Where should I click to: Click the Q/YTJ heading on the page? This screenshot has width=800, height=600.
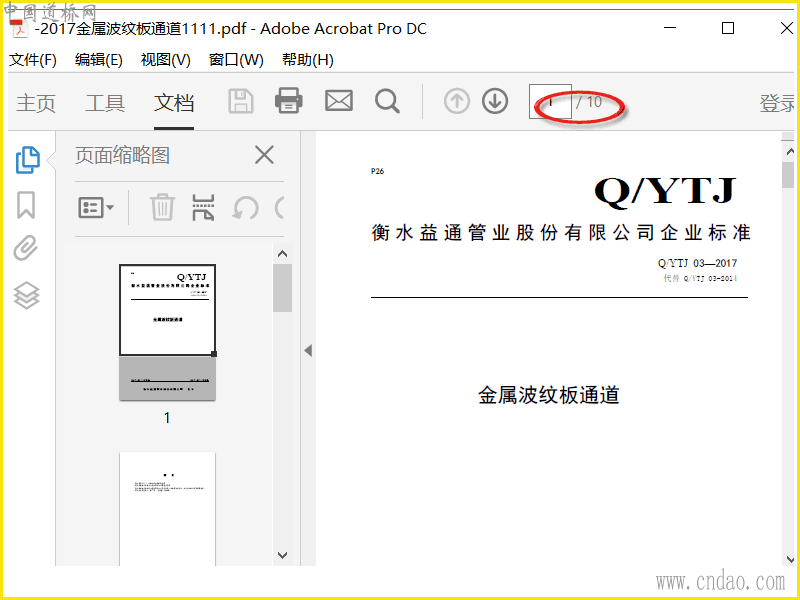point(665,191)
